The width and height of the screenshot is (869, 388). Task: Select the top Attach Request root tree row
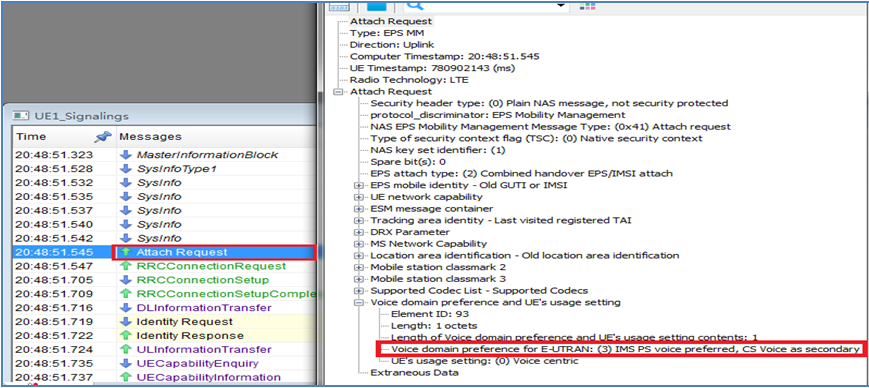[x=391, y=21]
